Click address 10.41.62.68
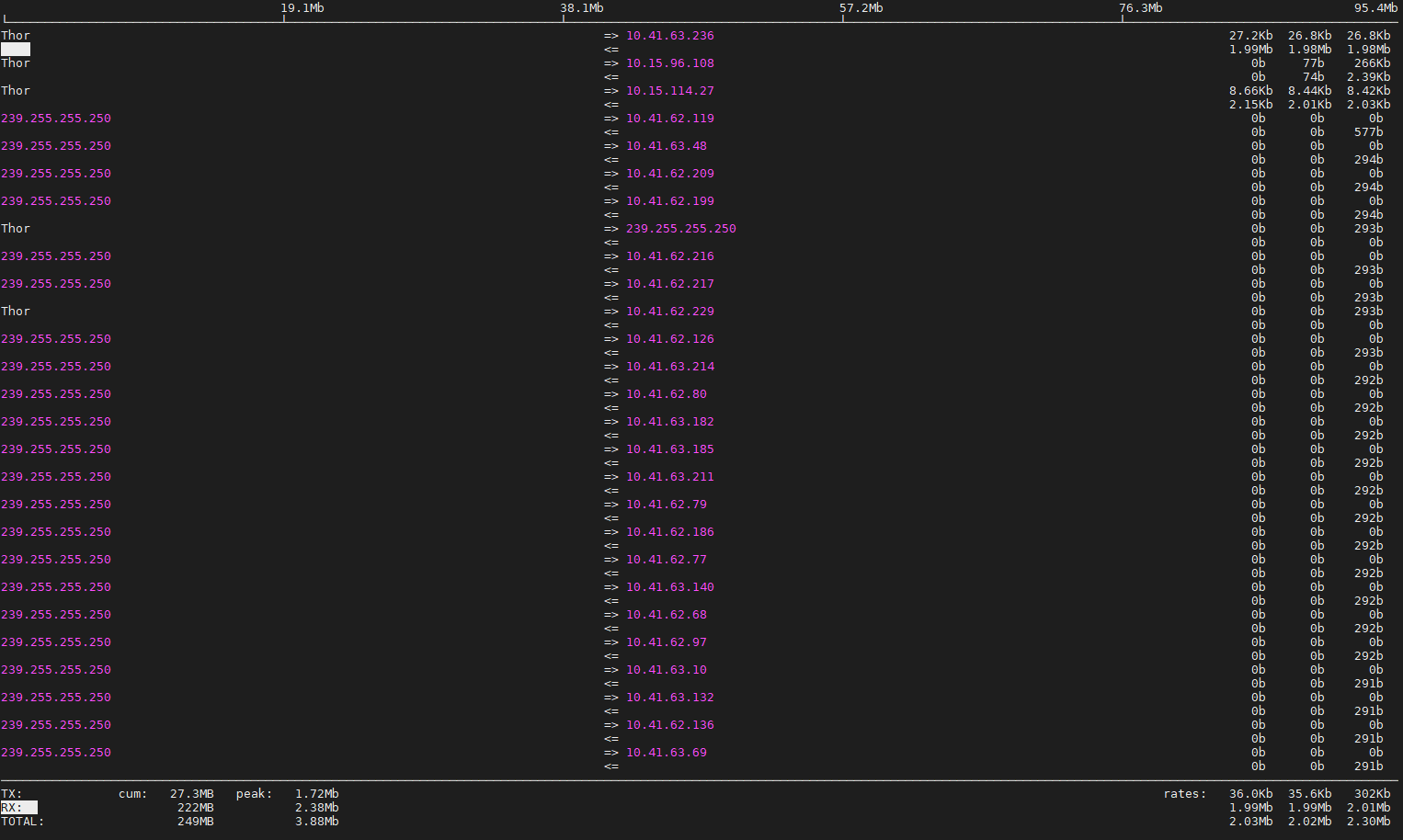The width and height of the screenshot is (1403, 840). click(x=667, y=615)
